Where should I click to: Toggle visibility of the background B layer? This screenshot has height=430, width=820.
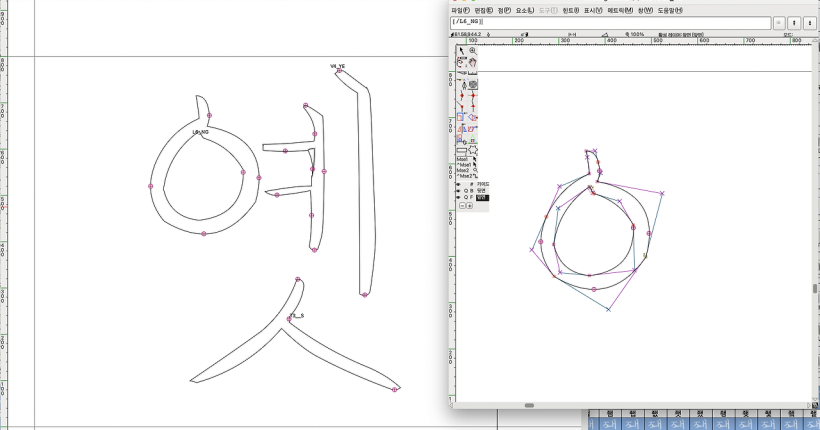pyautogui.click(x=459, y=191)
